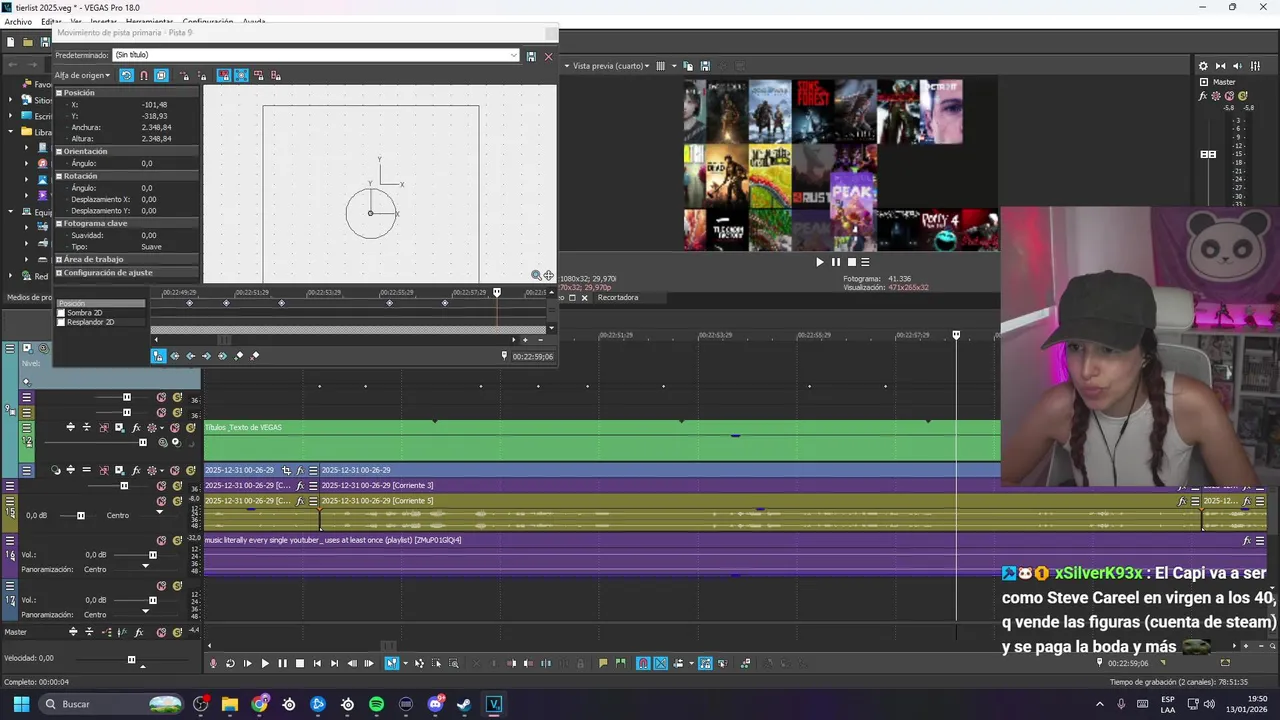Viewport: 1280px width, 720px height.
Task: Enable Sombra 2D checkbox
Action: pyautogui.click(x=61, y=313)
